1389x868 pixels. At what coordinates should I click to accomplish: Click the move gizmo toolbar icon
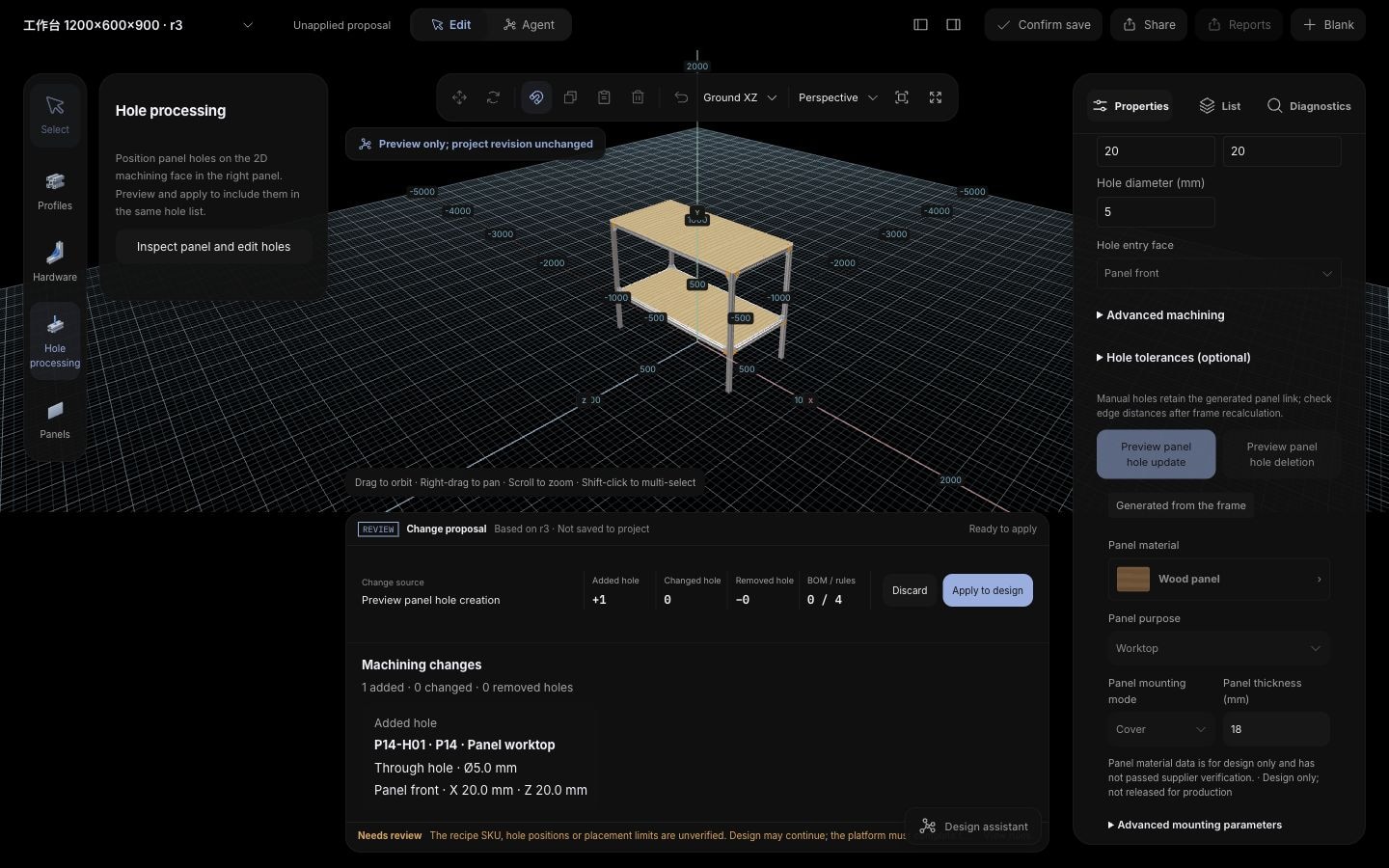click(459, 97)
